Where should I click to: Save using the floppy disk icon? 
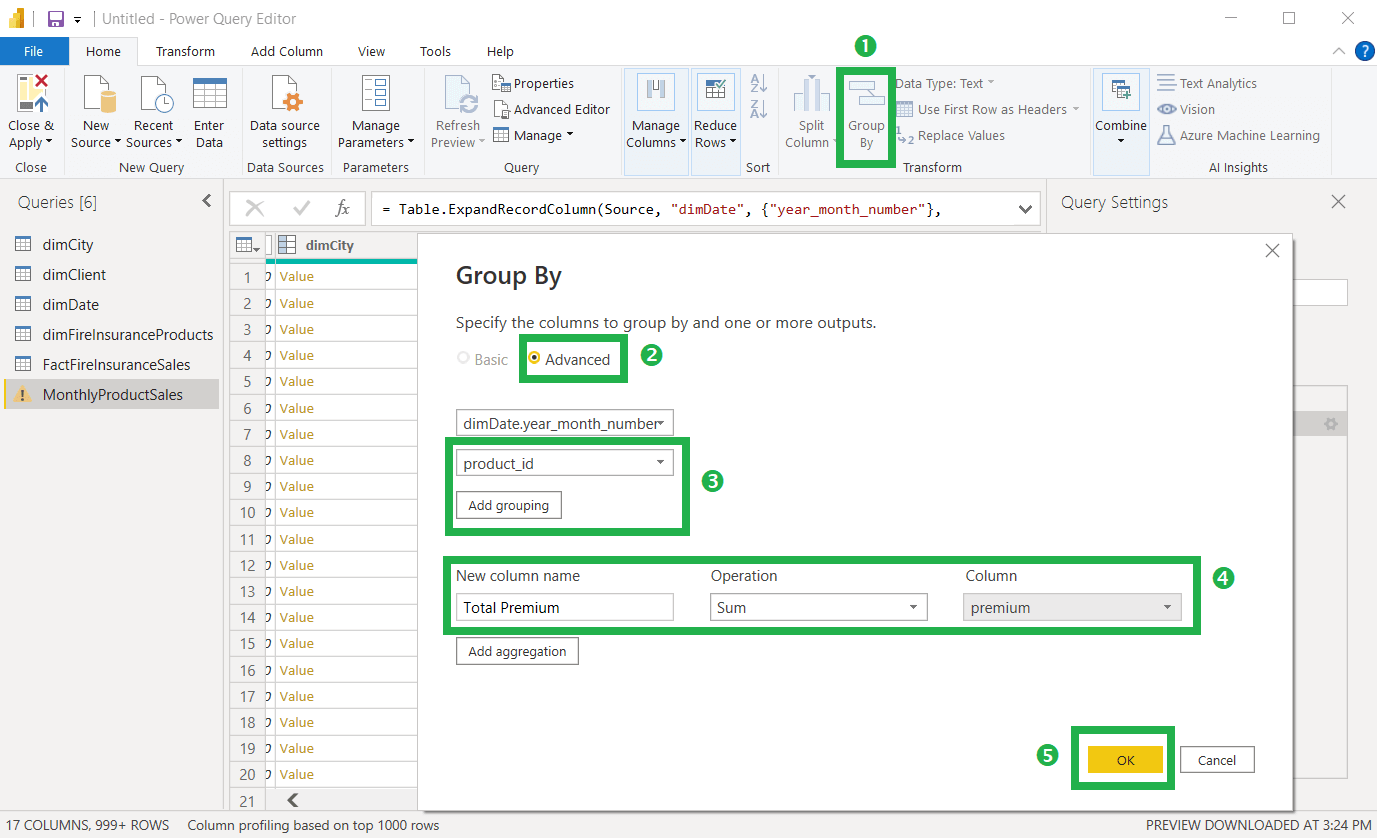56,19
